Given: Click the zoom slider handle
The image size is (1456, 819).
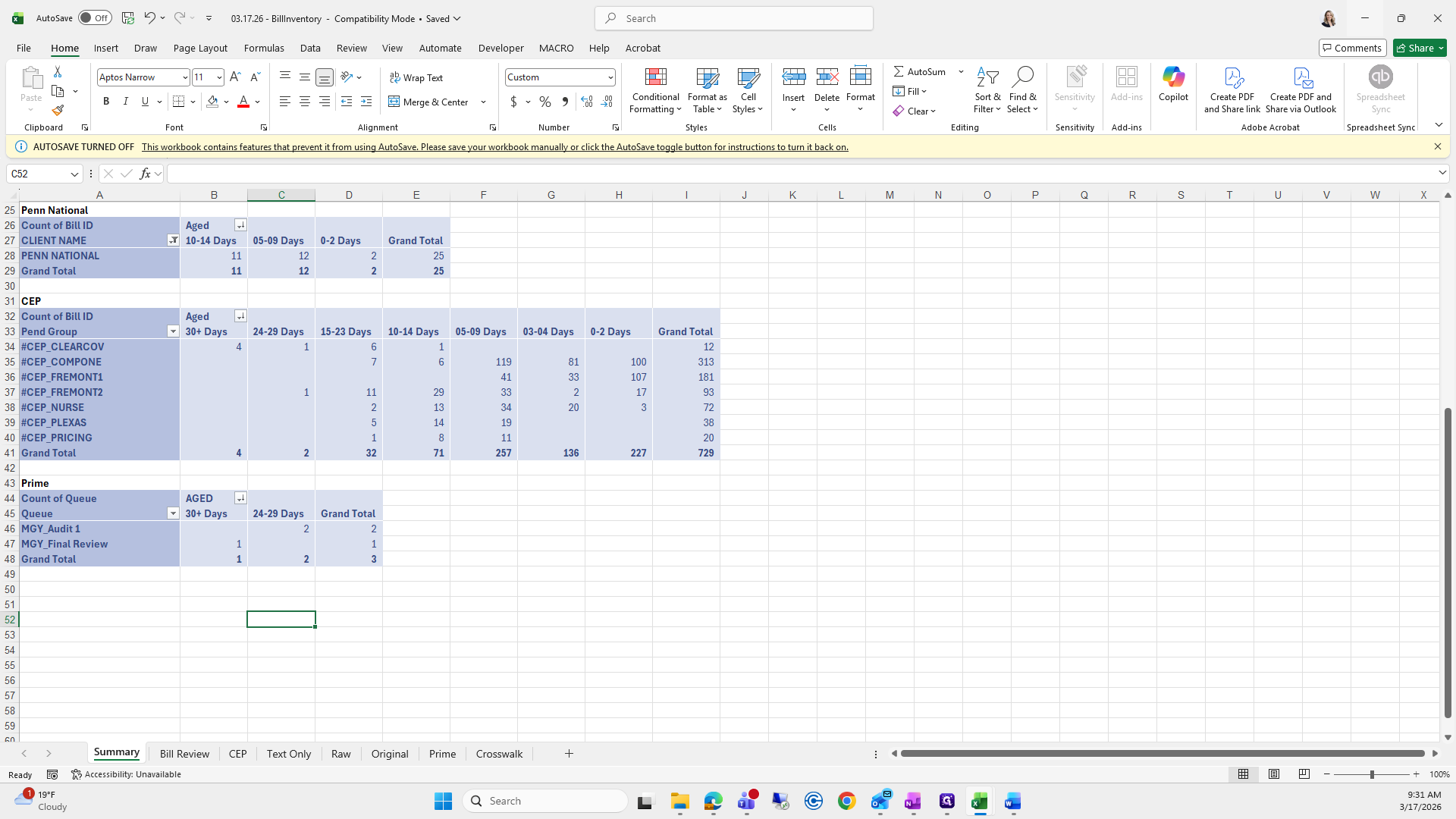Looking at the screenshot, I should pos(1371,774).
